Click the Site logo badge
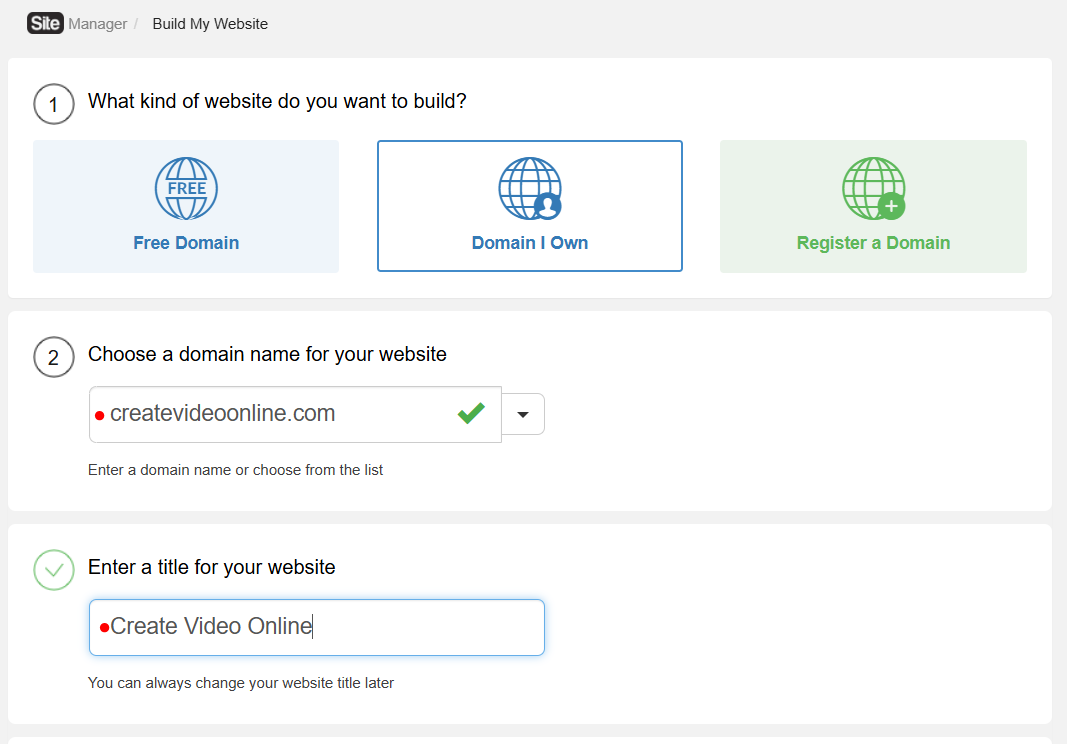This screenshot has width=1067, height=744. (x=45, y=23)
